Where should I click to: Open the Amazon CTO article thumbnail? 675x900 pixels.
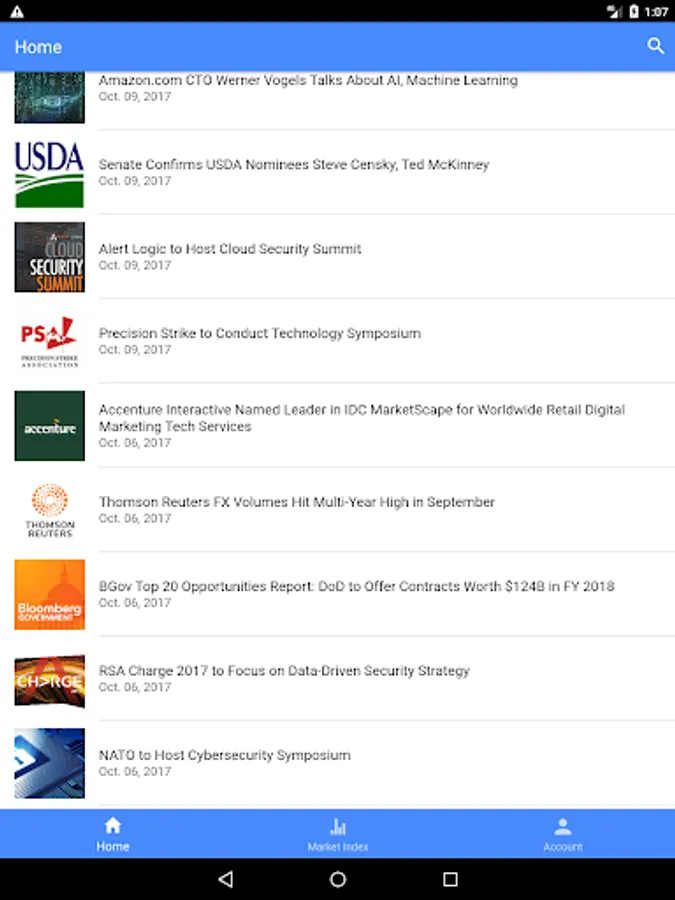click(49, 97)
